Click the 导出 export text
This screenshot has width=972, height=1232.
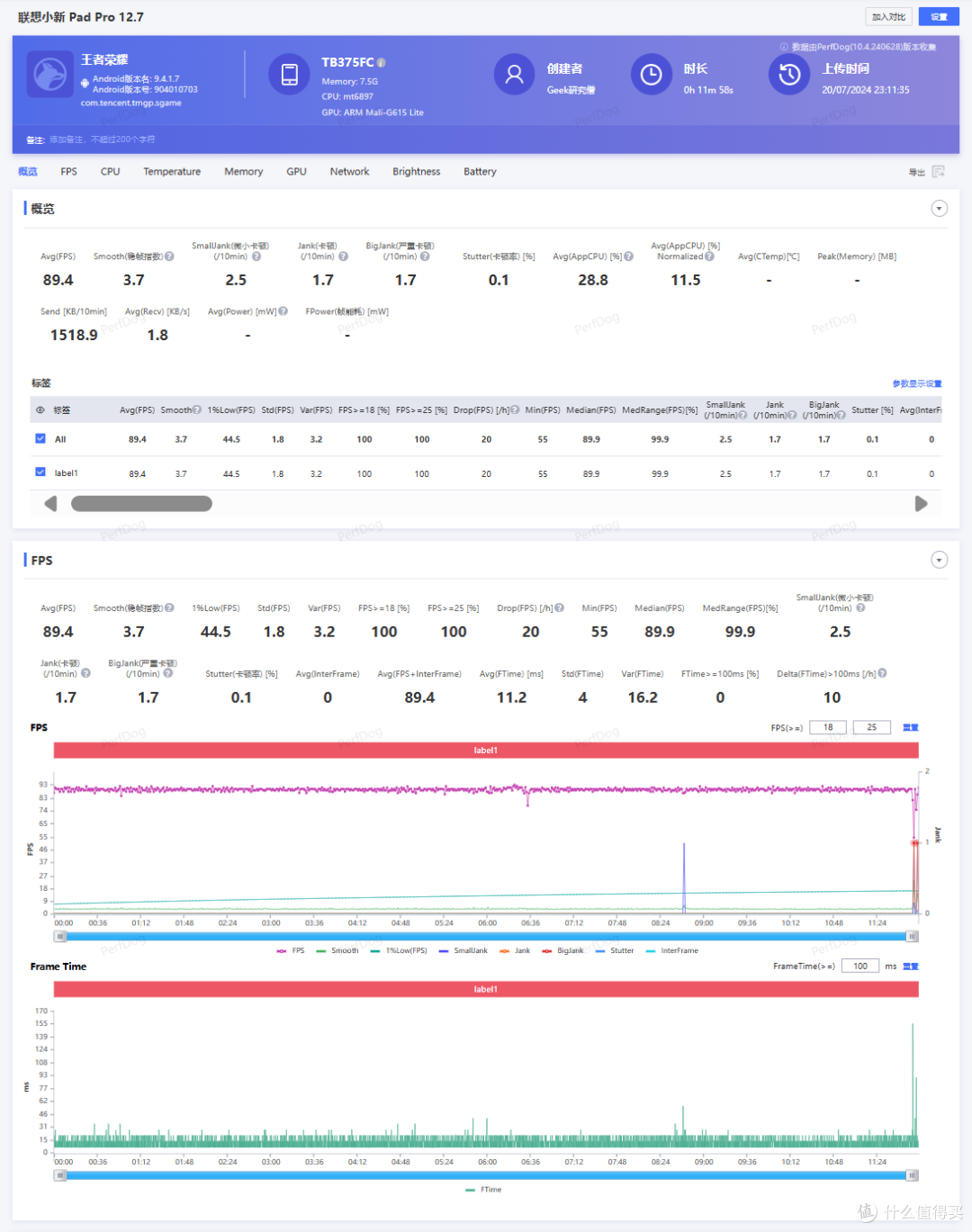[916, 172]
